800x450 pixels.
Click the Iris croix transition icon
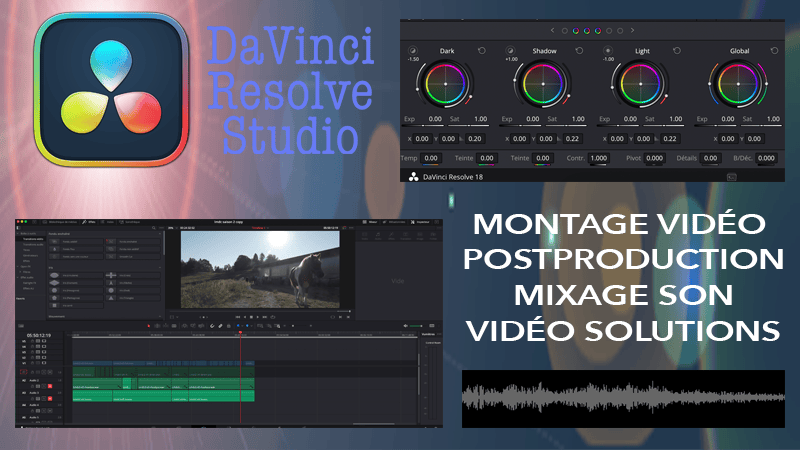click(x=111, y=276)
